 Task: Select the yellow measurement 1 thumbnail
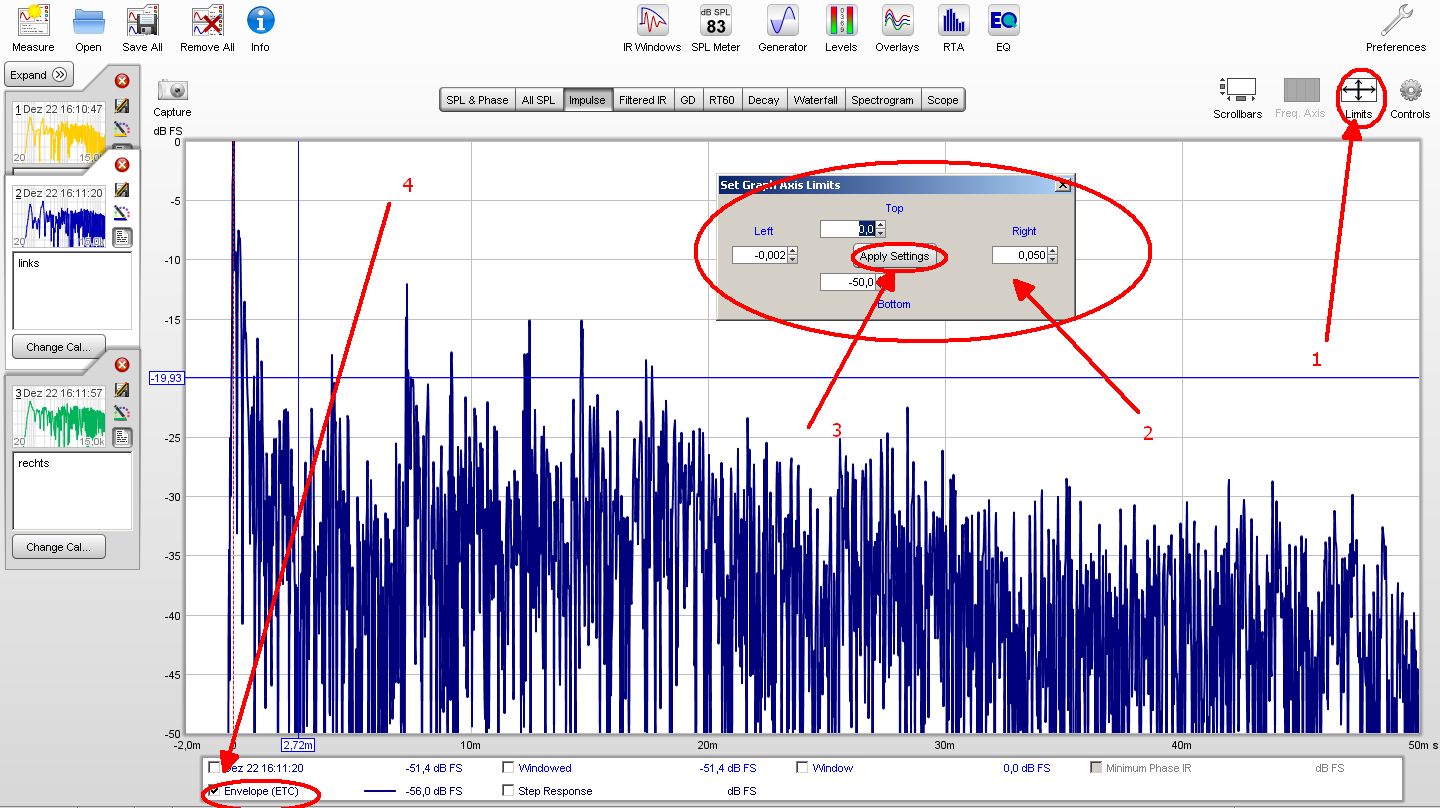[58, 134]
